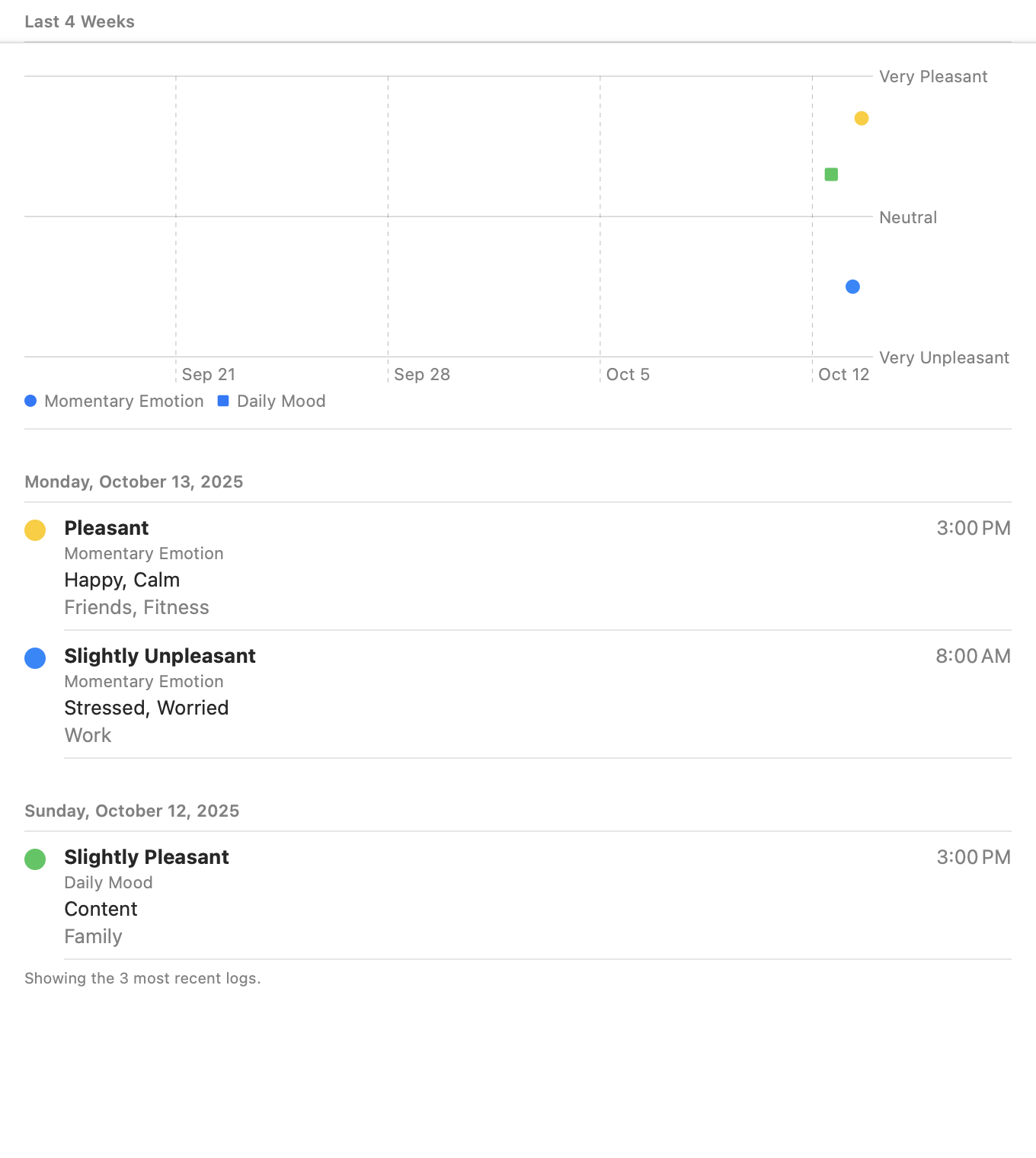Viewport: 1036px width, 1158px height.
Task: Click the 3:00 PM time on Pleasant entry
Action: pyautogui.click(x=974, y=528)
